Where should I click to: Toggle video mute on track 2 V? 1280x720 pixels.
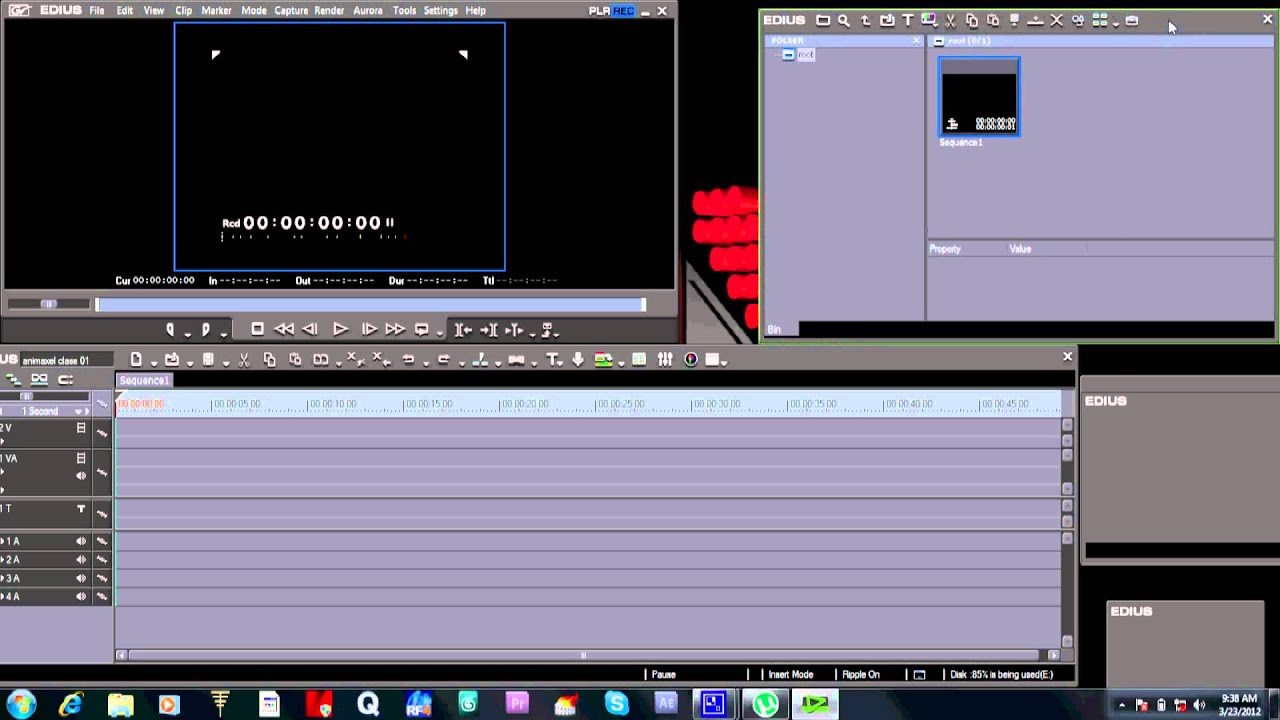(x=81, y=428)
